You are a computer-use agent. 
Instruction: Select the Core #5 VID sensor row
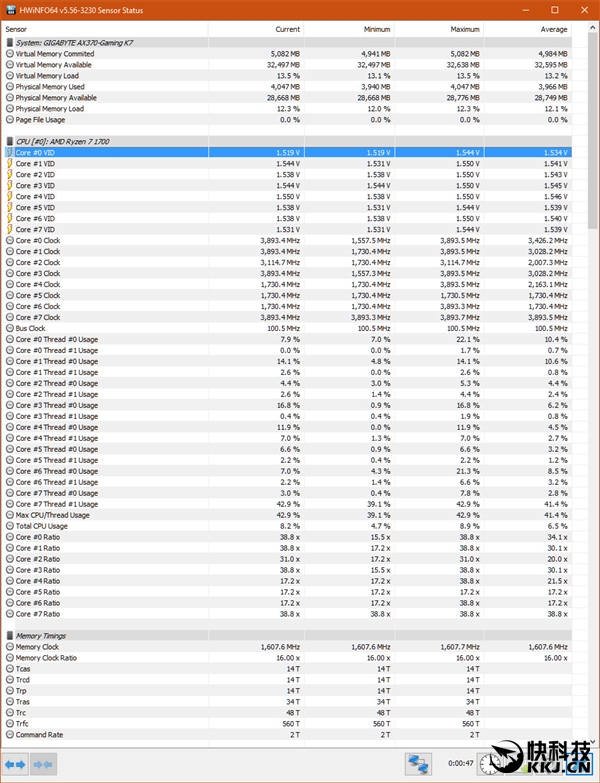point(287,207)
